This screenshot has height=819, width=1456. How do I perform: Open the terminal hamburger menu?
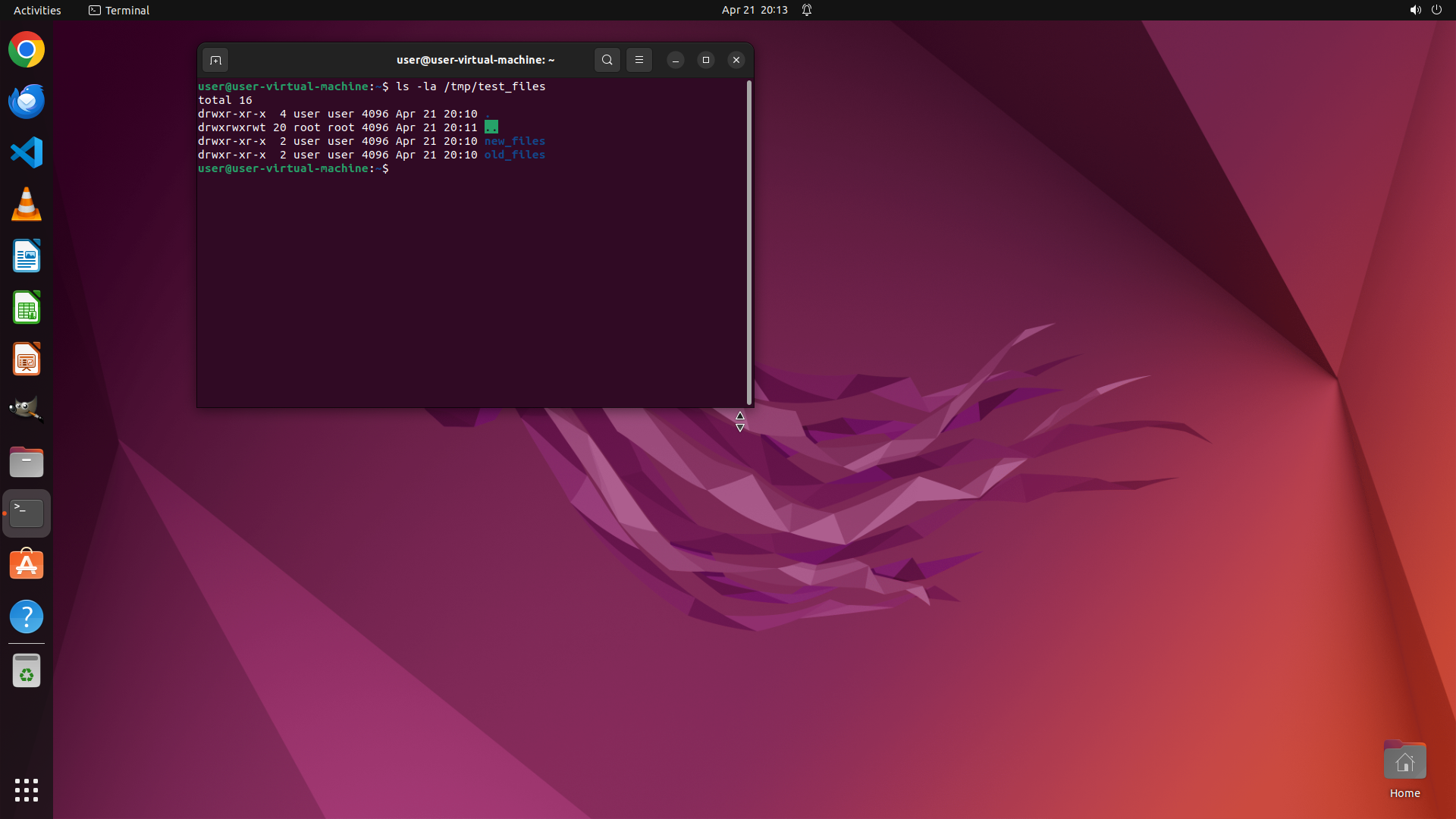(x=639, y=60)
